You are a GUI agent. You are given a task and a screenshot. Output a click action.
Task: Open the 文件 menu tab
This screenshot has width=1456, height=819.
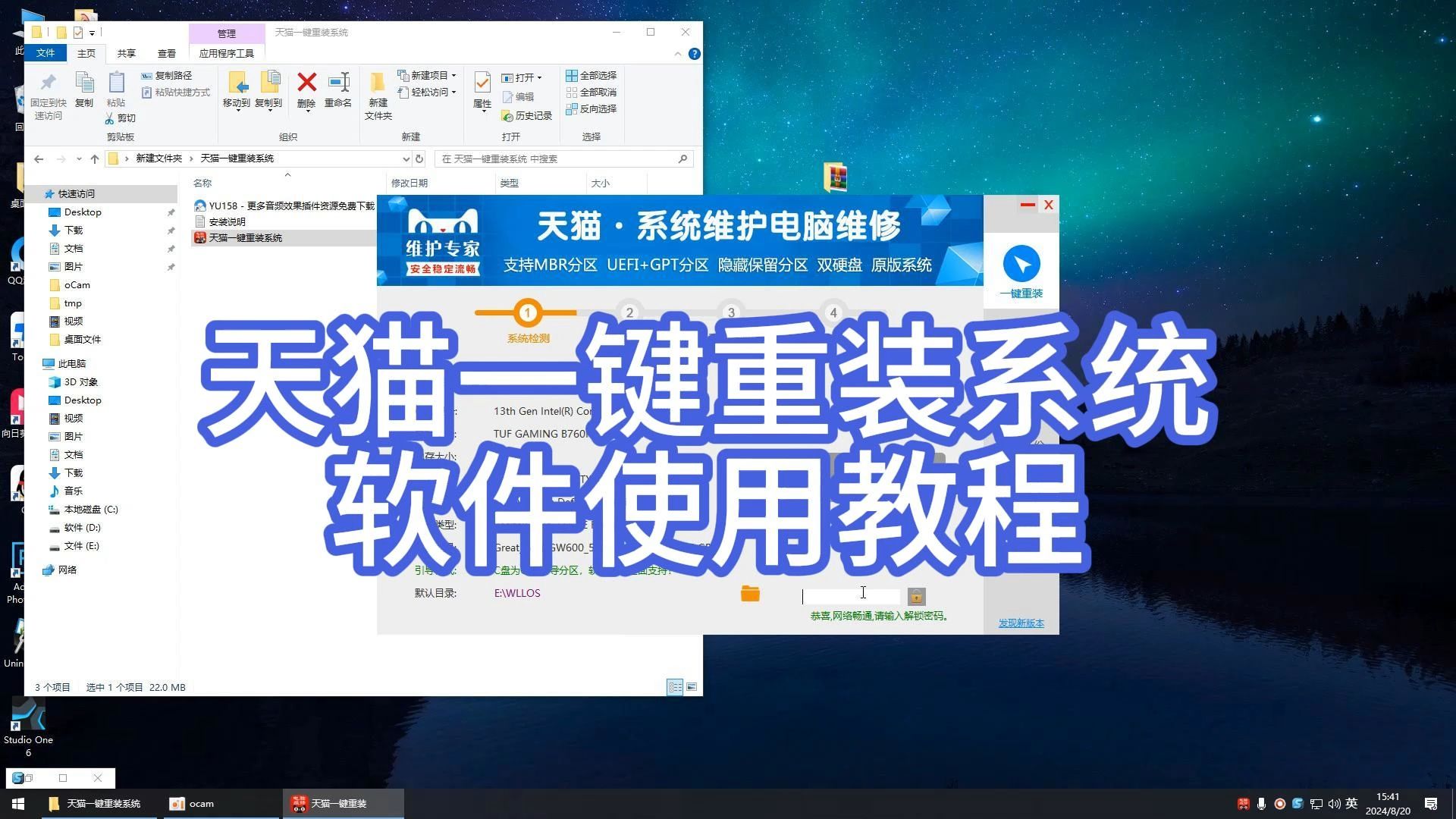tap(45, 53)
